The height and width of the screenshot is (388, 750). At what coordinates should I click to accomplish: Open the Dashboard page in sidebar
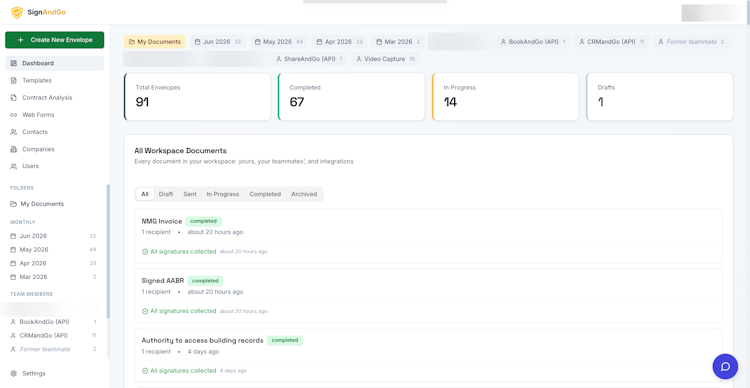[55, 63]
